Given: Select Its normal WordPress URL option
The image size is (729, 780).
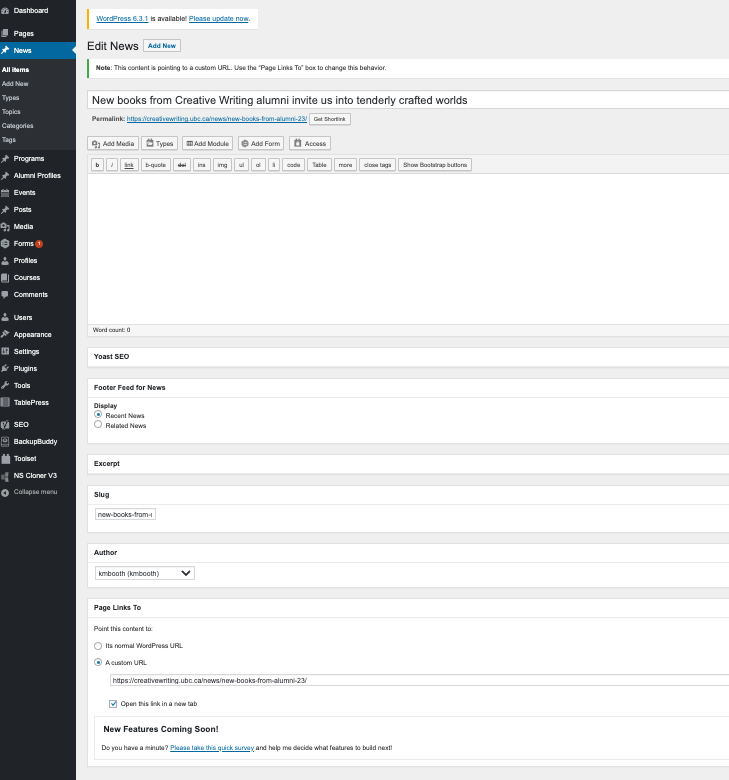Looking at the screenshot, I should 98,646.
